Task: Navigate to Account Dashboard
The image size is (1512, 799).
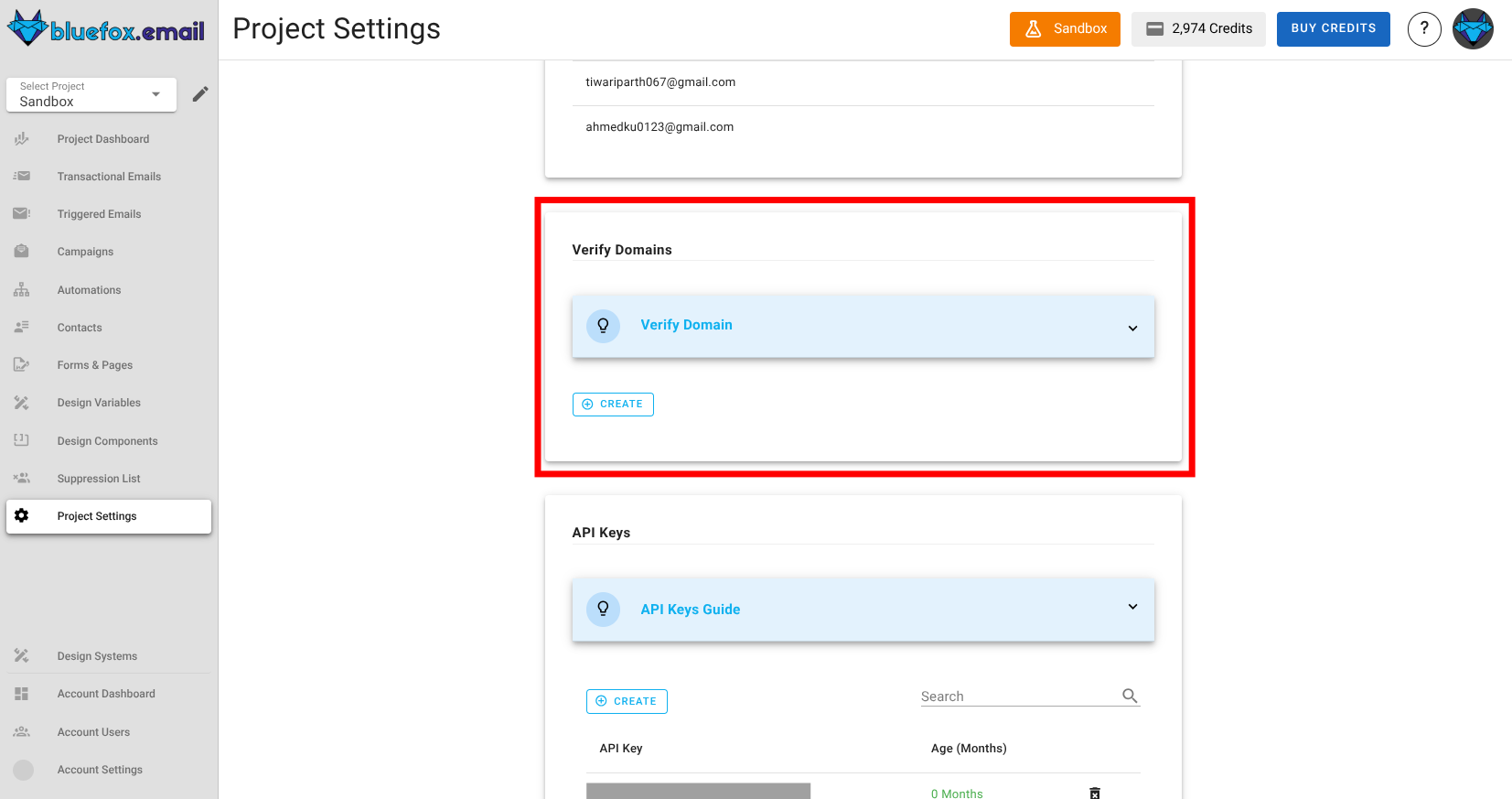Action: [x=106, y=694]
